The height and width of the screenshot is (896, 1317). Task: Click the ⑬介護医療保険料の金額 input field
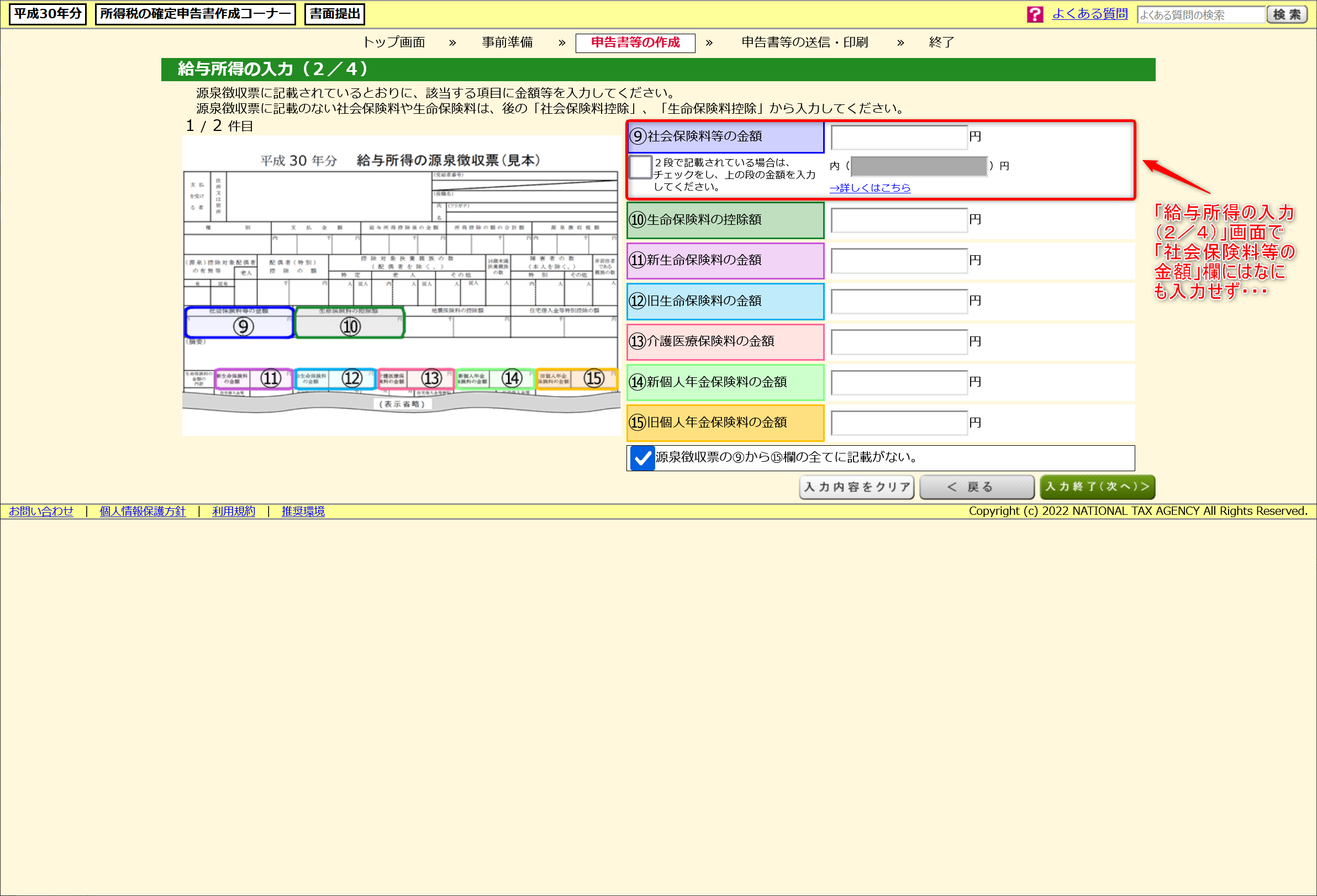click(899, 342)
